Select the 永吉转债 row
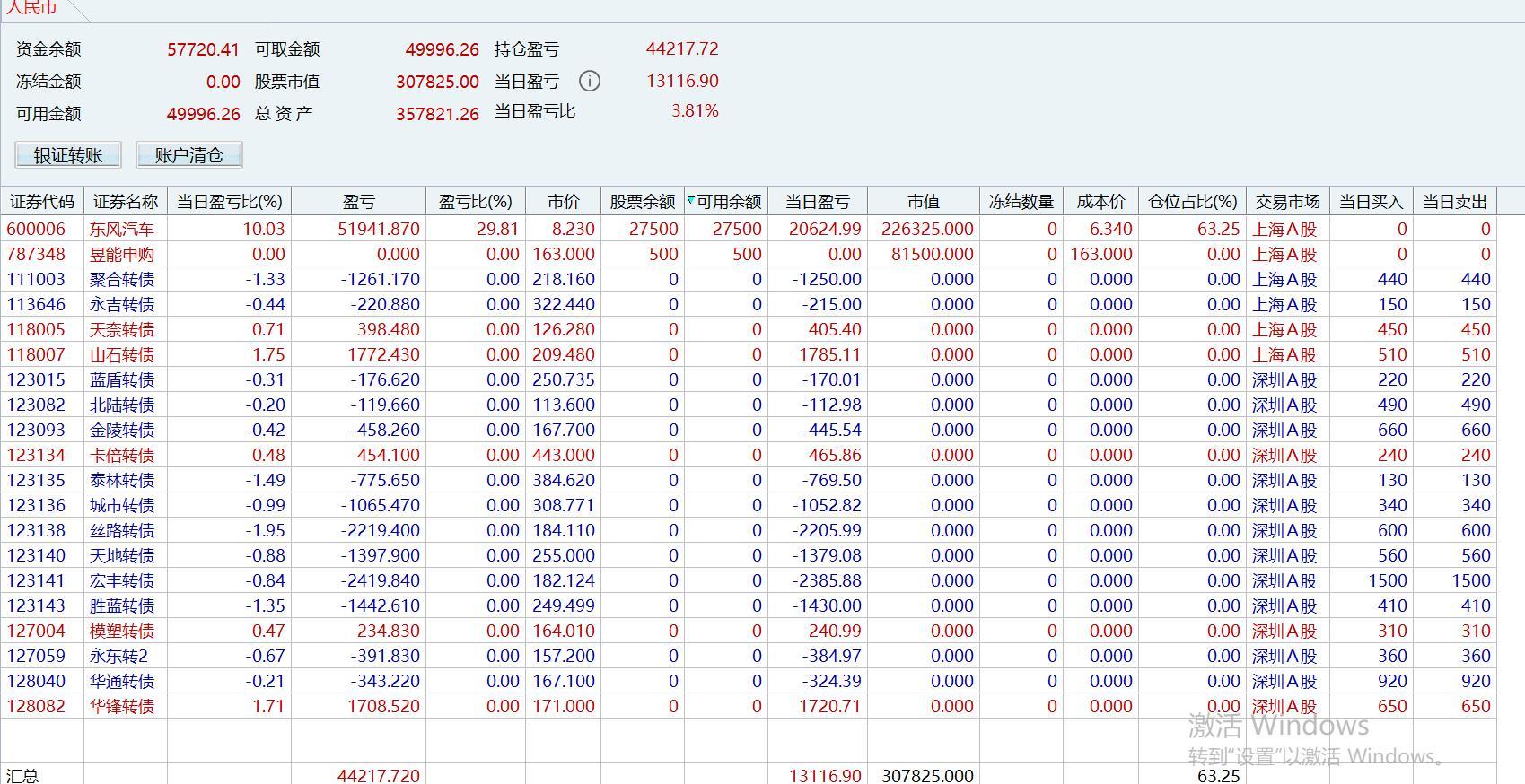This screenshot has width=1525, height=784. [749, 304]
